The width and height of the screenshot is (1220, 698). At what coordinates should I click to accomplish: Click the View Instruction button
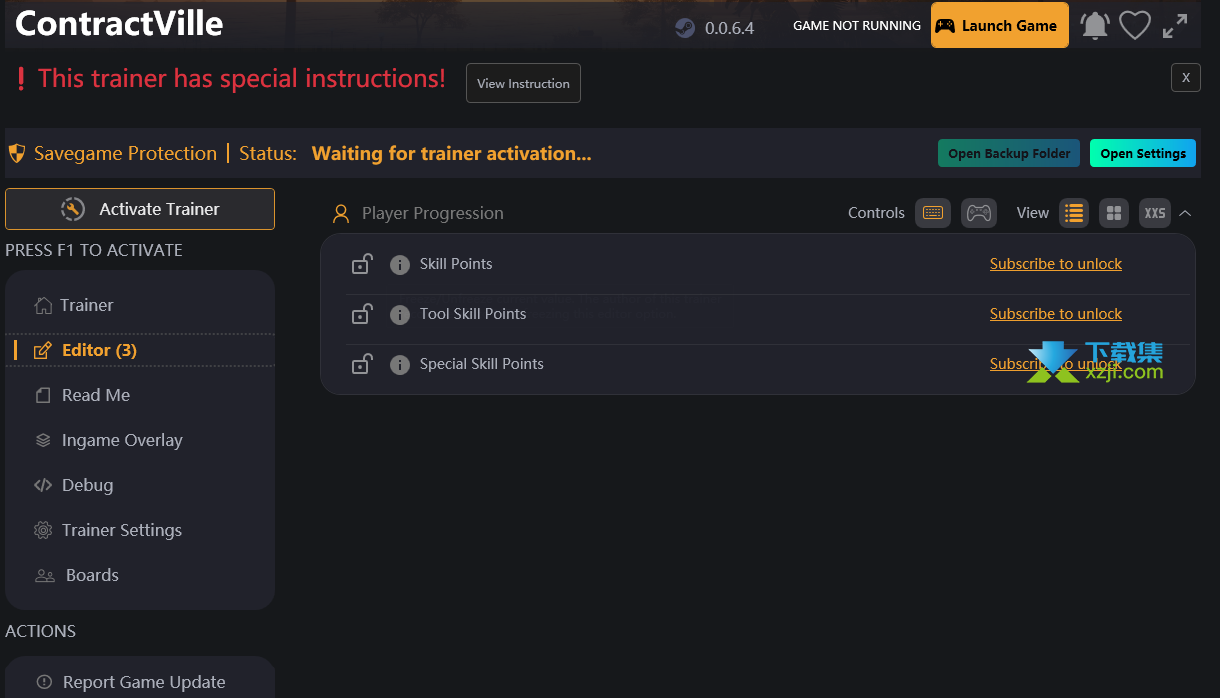523,83
